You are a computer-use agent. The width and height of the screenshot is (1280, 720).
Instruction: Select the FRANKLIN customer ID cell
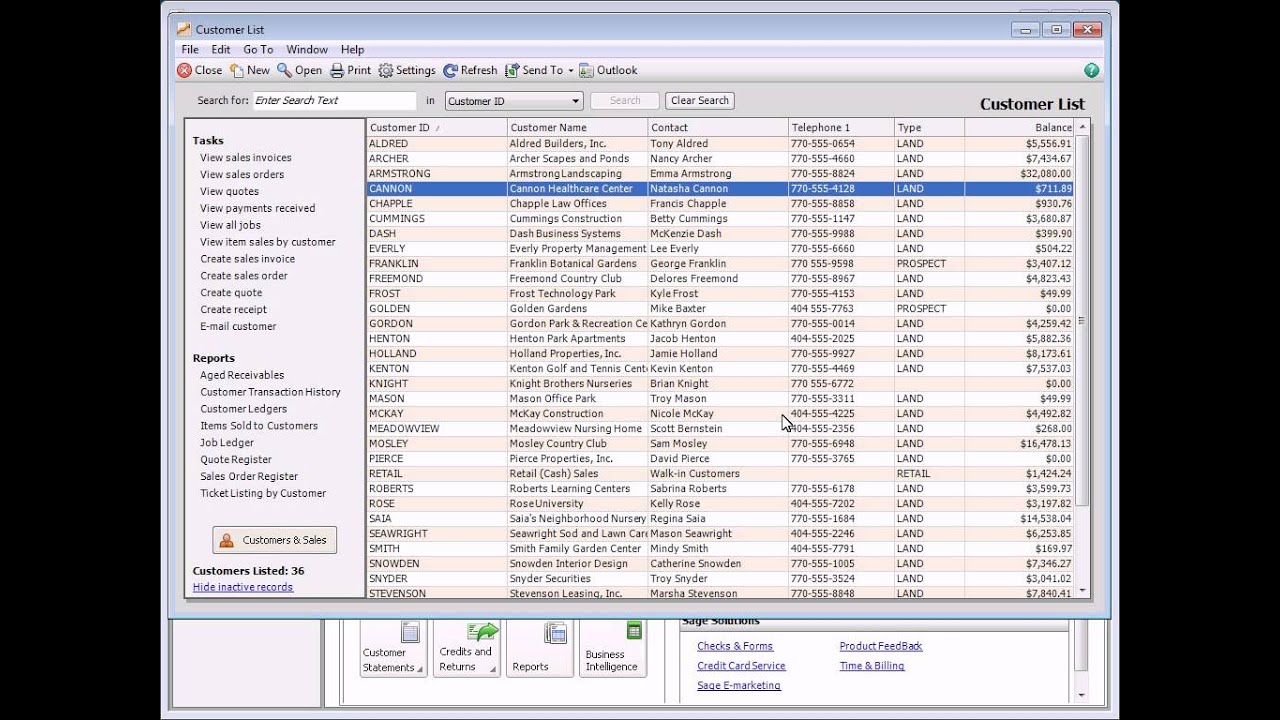click(437, 263)
